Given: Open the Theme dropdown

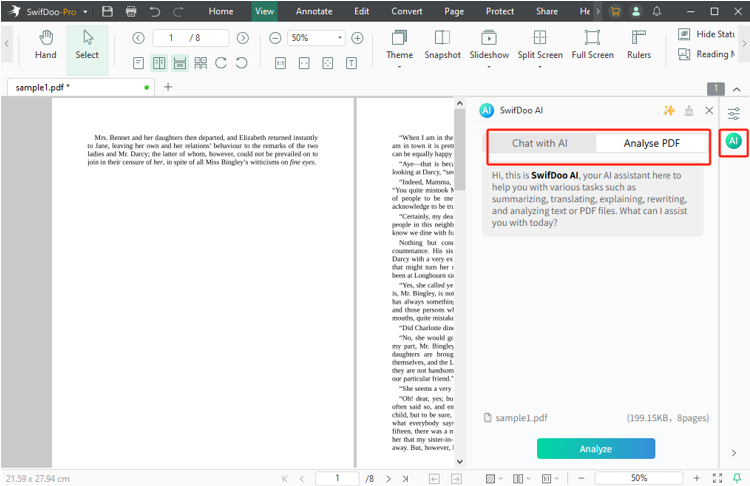Looking at the screenshot, I should pos(399,48).
